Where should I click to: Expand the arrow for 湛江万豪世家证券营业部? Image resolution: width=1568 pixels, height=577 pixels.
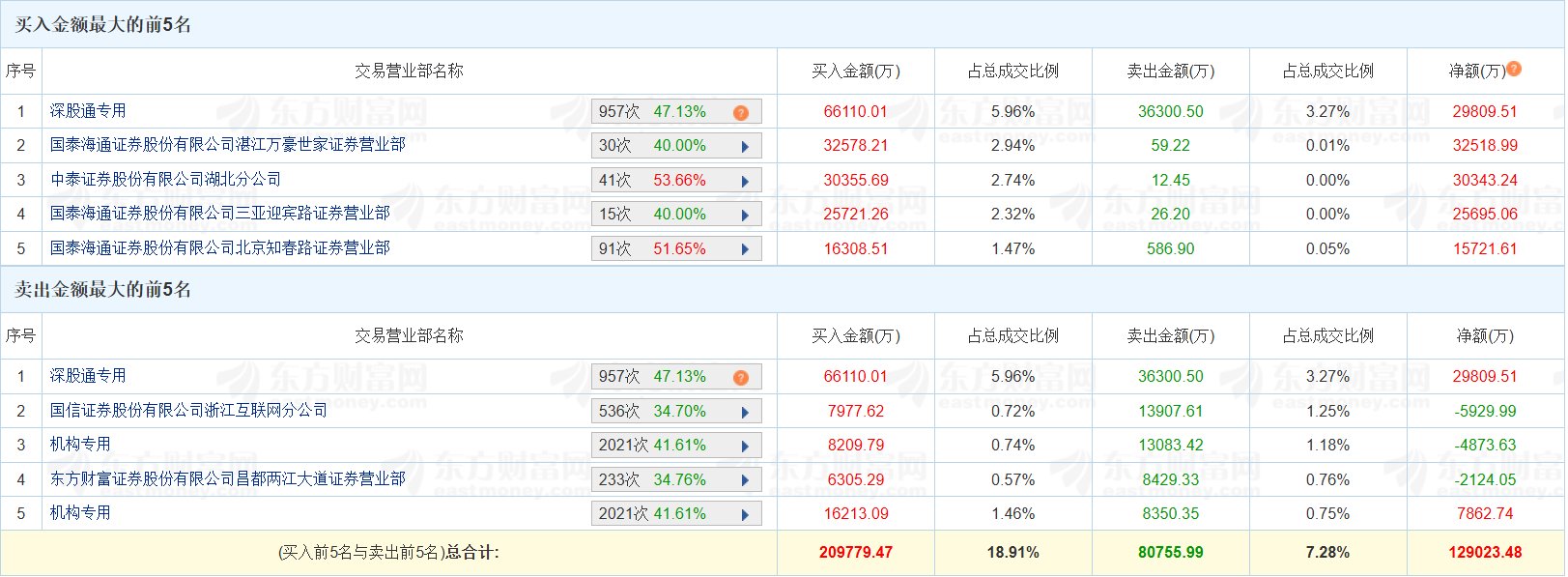(745, 147)
